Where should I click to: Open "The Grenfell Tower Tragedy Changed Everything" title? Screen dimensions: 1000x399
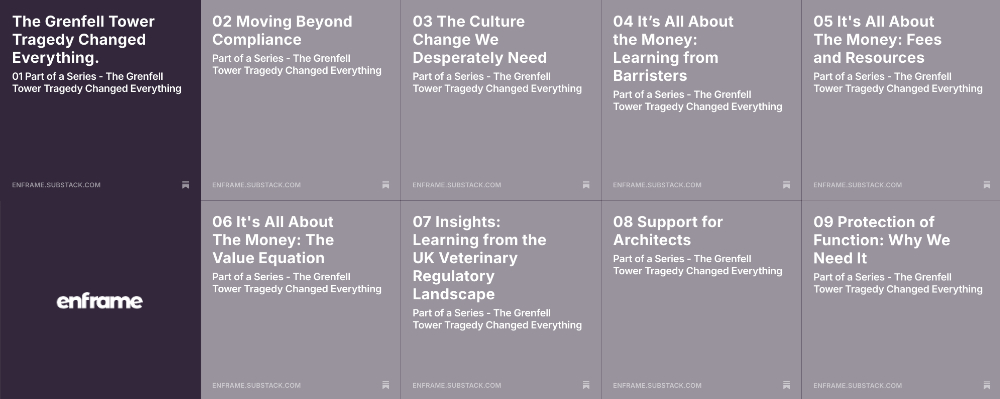click(84, 40)
